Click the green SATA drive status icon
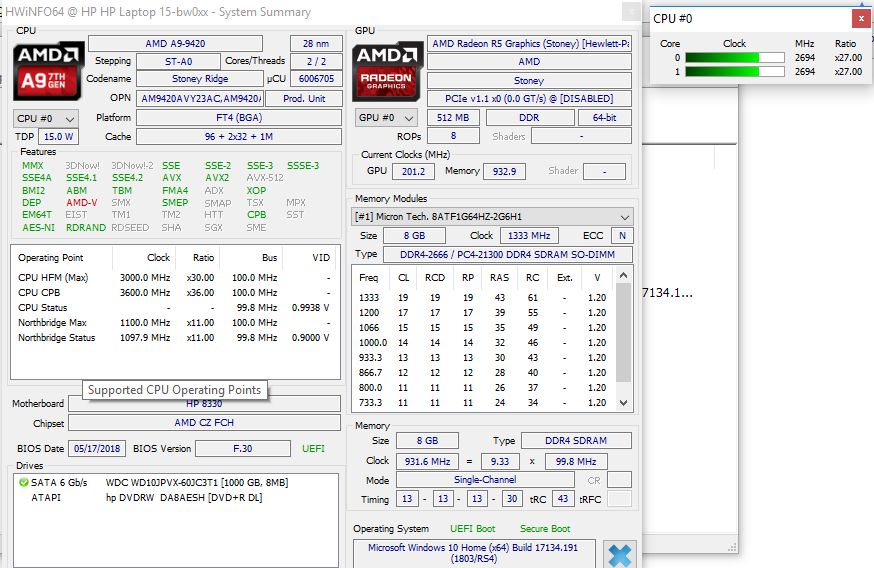Viewport: 874px width, 568px height. tap(24, 483)
